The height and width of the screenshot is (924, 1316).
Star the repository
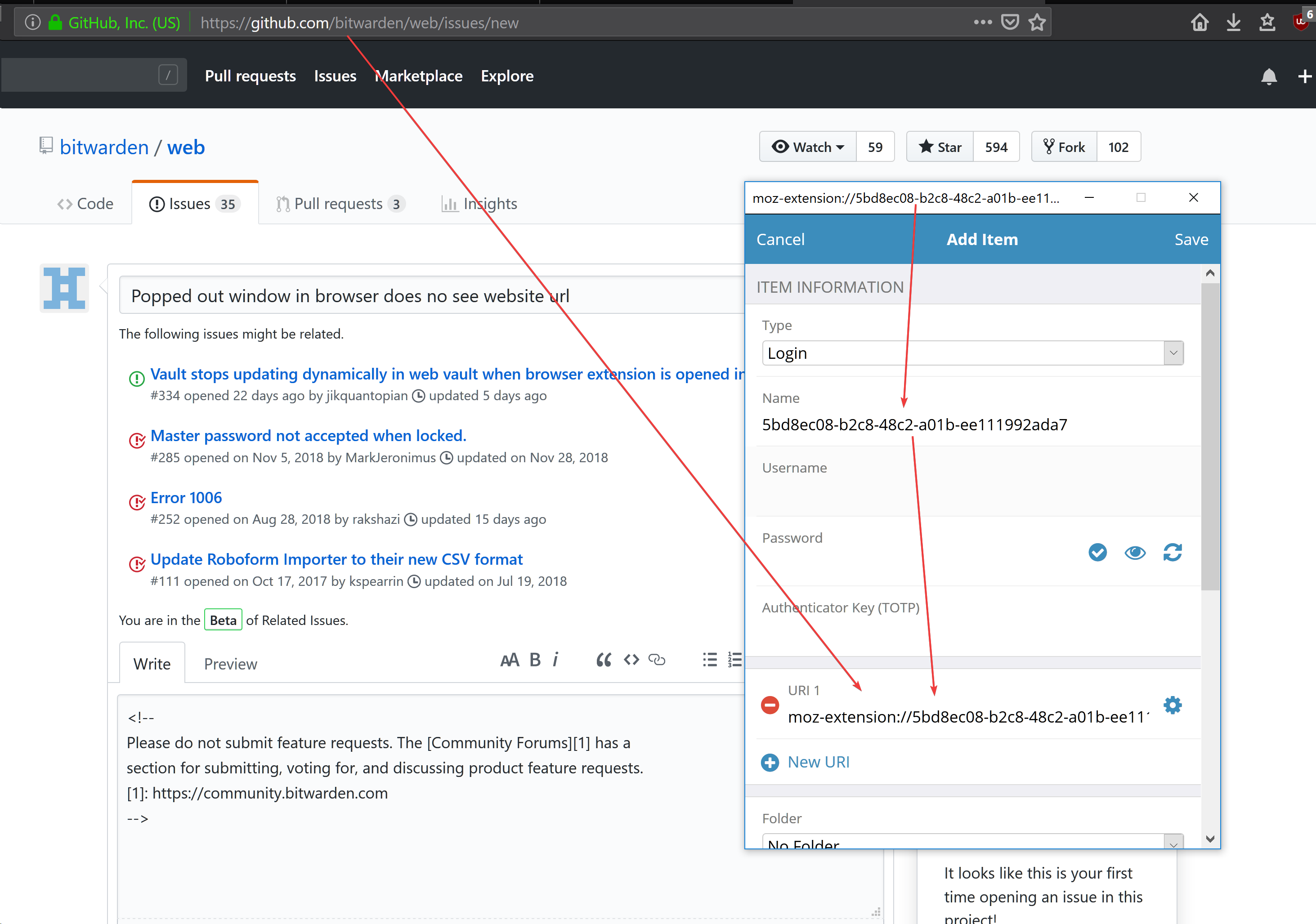[x=940, y=147]
